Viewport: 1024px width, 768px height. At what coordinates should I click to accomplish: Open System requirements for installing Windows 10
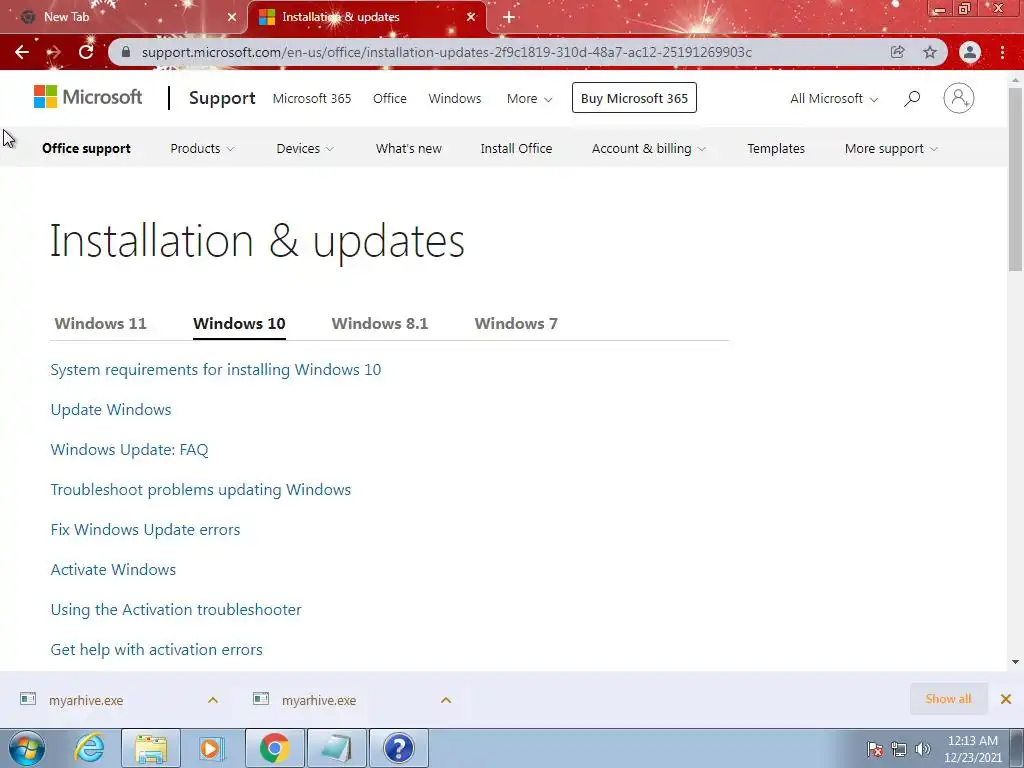[216, 370]
